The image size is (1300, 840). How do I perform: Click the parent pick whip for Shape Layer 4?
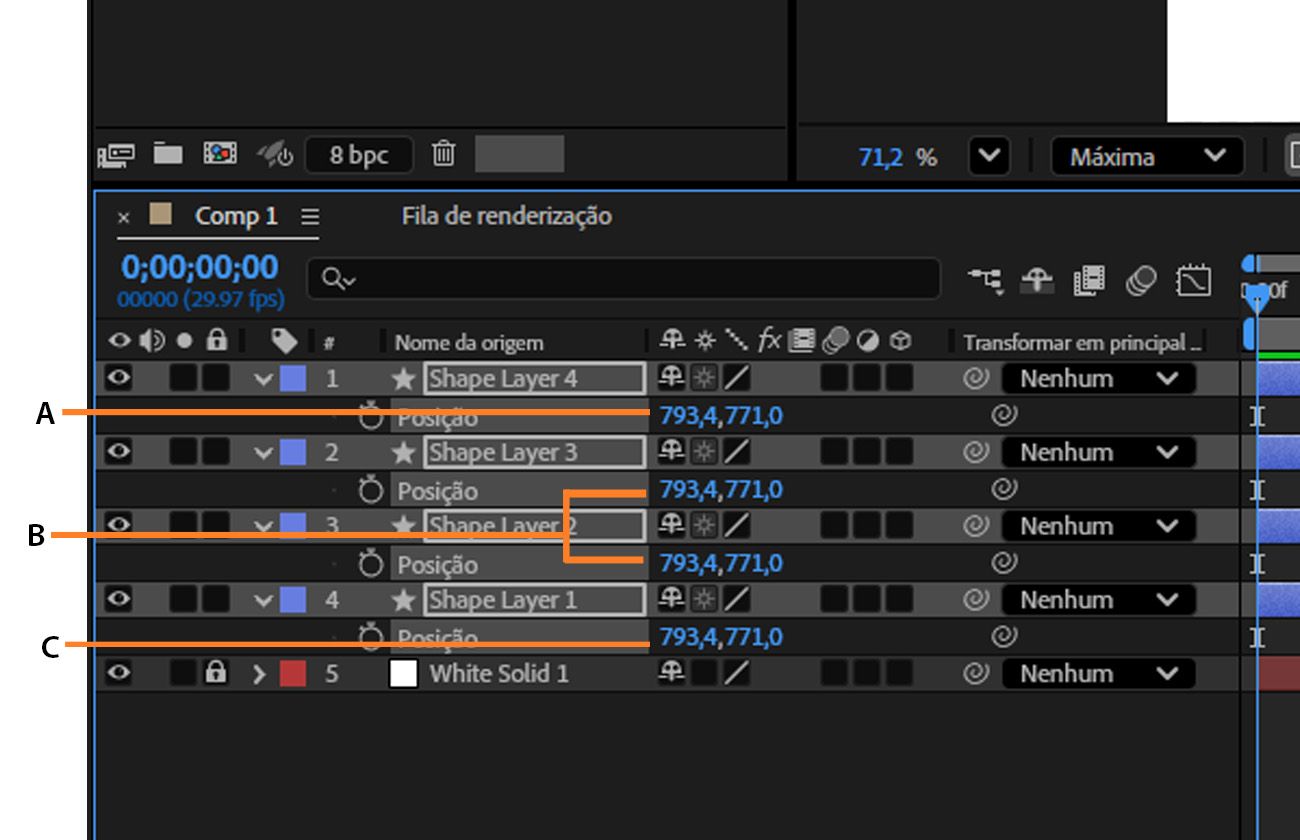[976, 379]
